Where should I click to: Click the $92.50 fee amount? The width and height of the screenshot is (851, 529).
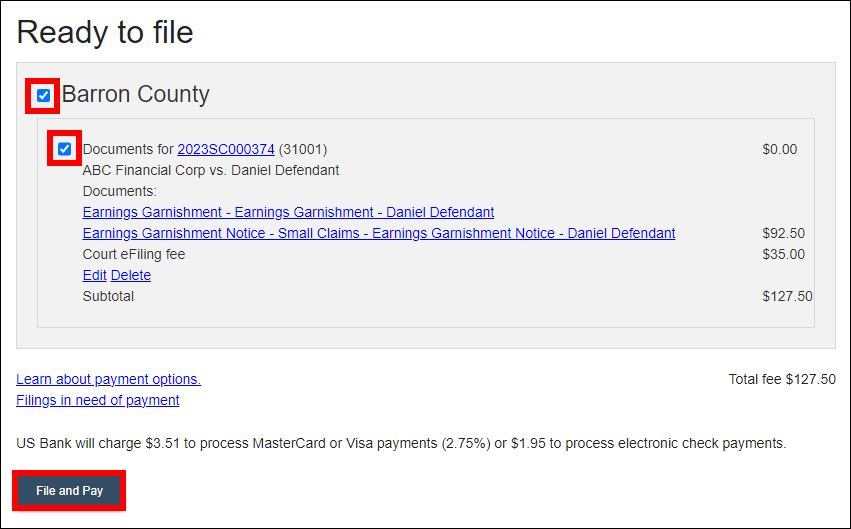[783, 233]
